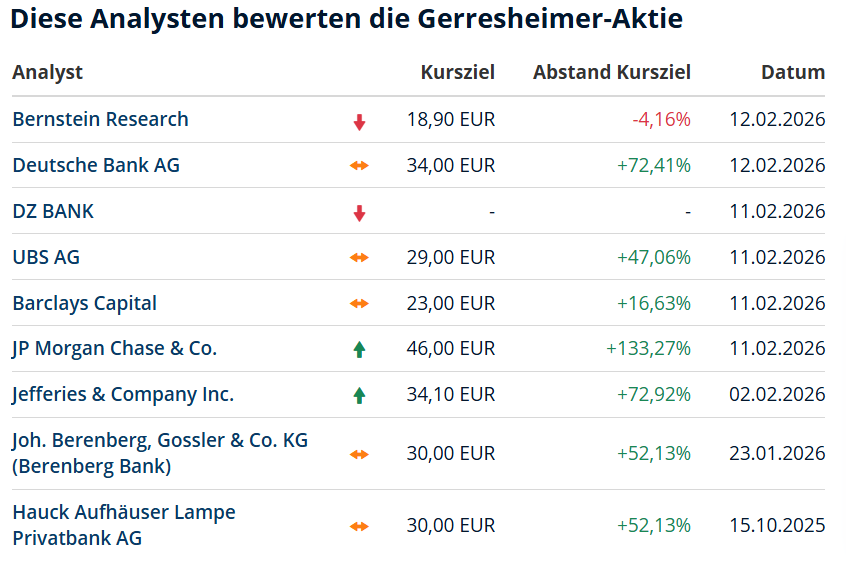Open the UBS AG analyst page

click(x=46, y=257)
